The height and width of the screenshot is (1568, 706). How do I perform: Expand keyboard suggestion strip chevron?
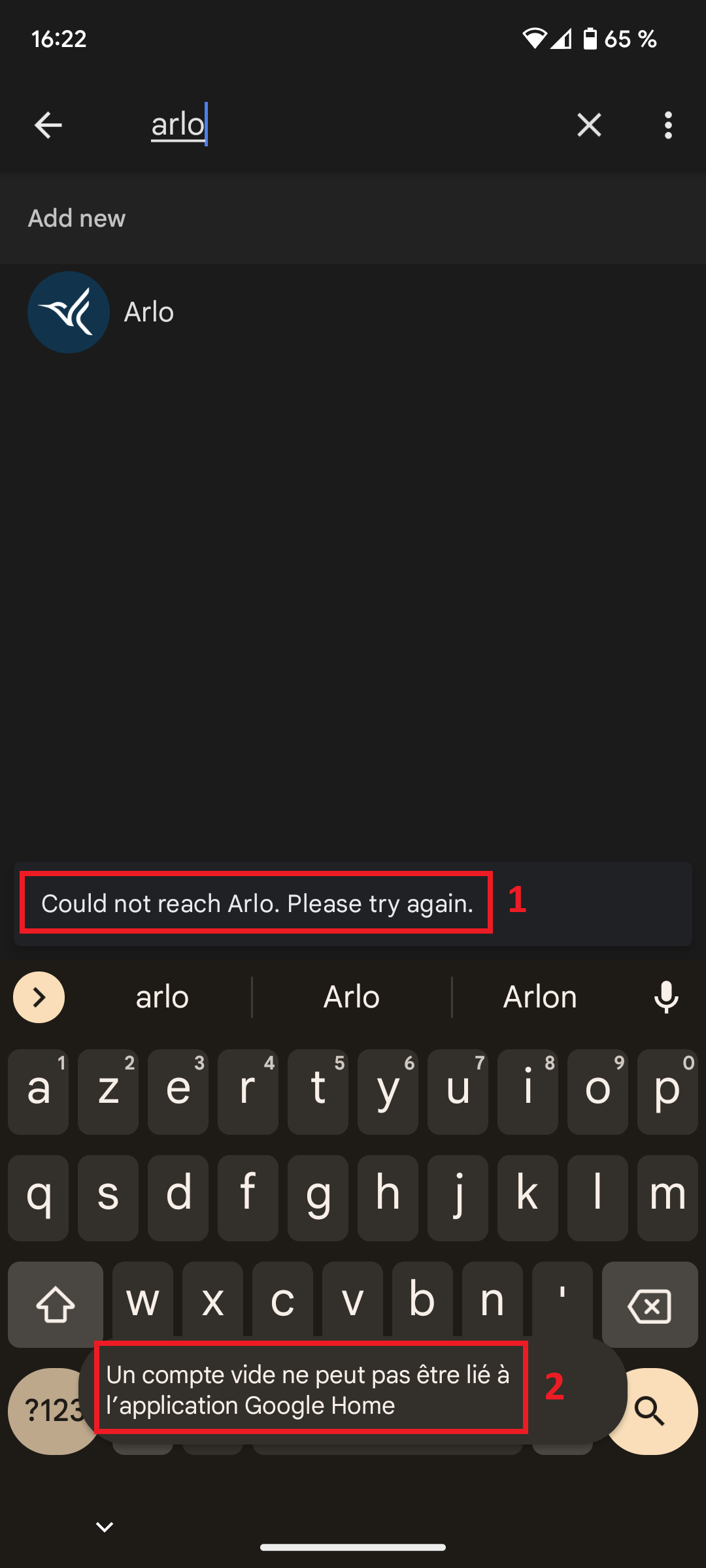pos(39,997)
